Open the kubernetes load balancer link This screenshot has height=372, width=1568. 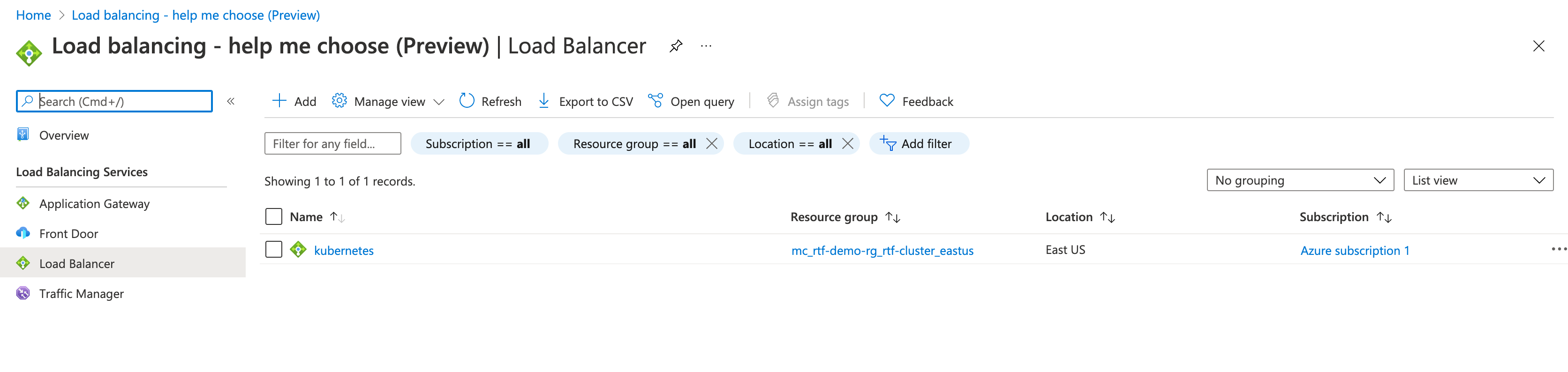point(344,251)
